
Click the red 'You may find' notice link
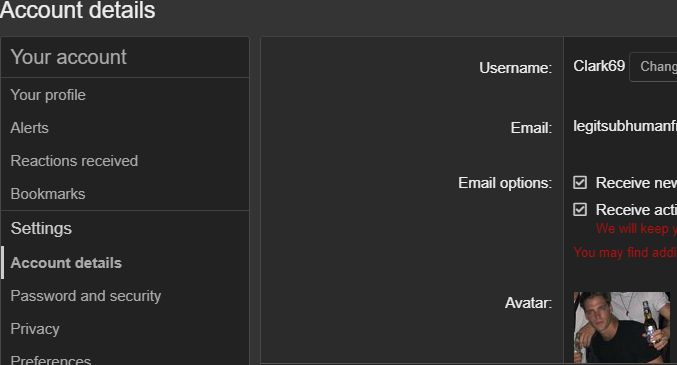pos(625,252)
